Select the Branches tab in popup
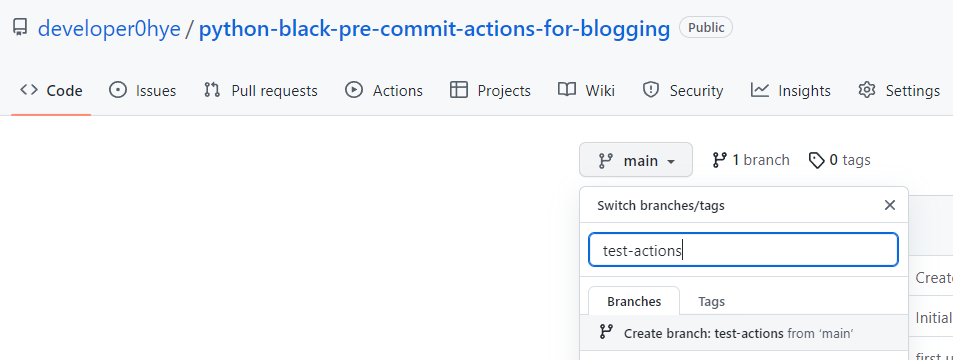 (x=634, y=301)
